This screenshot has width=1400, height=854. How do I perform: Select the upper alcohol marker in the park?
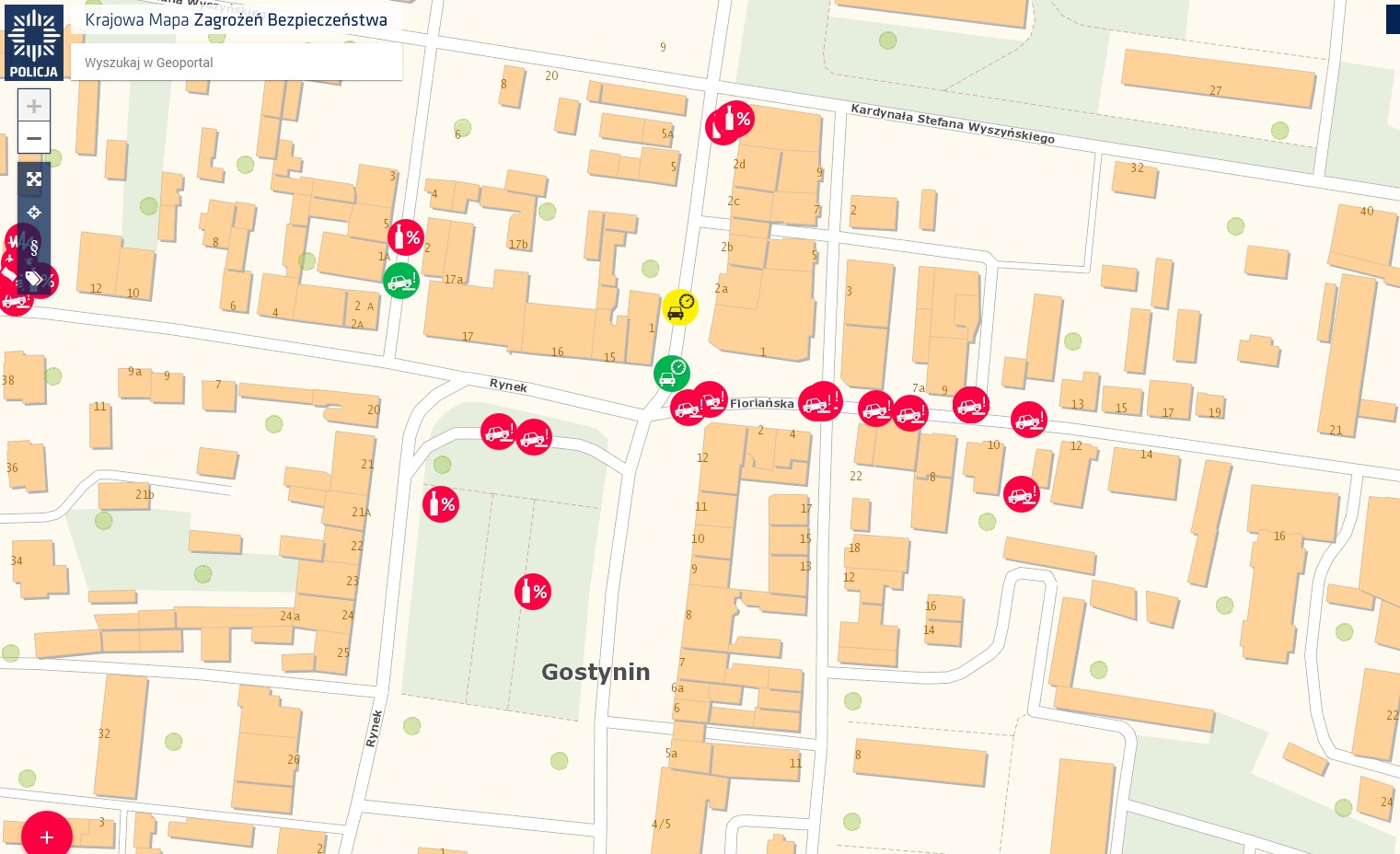pyautogui.click(x=441, y=504)
